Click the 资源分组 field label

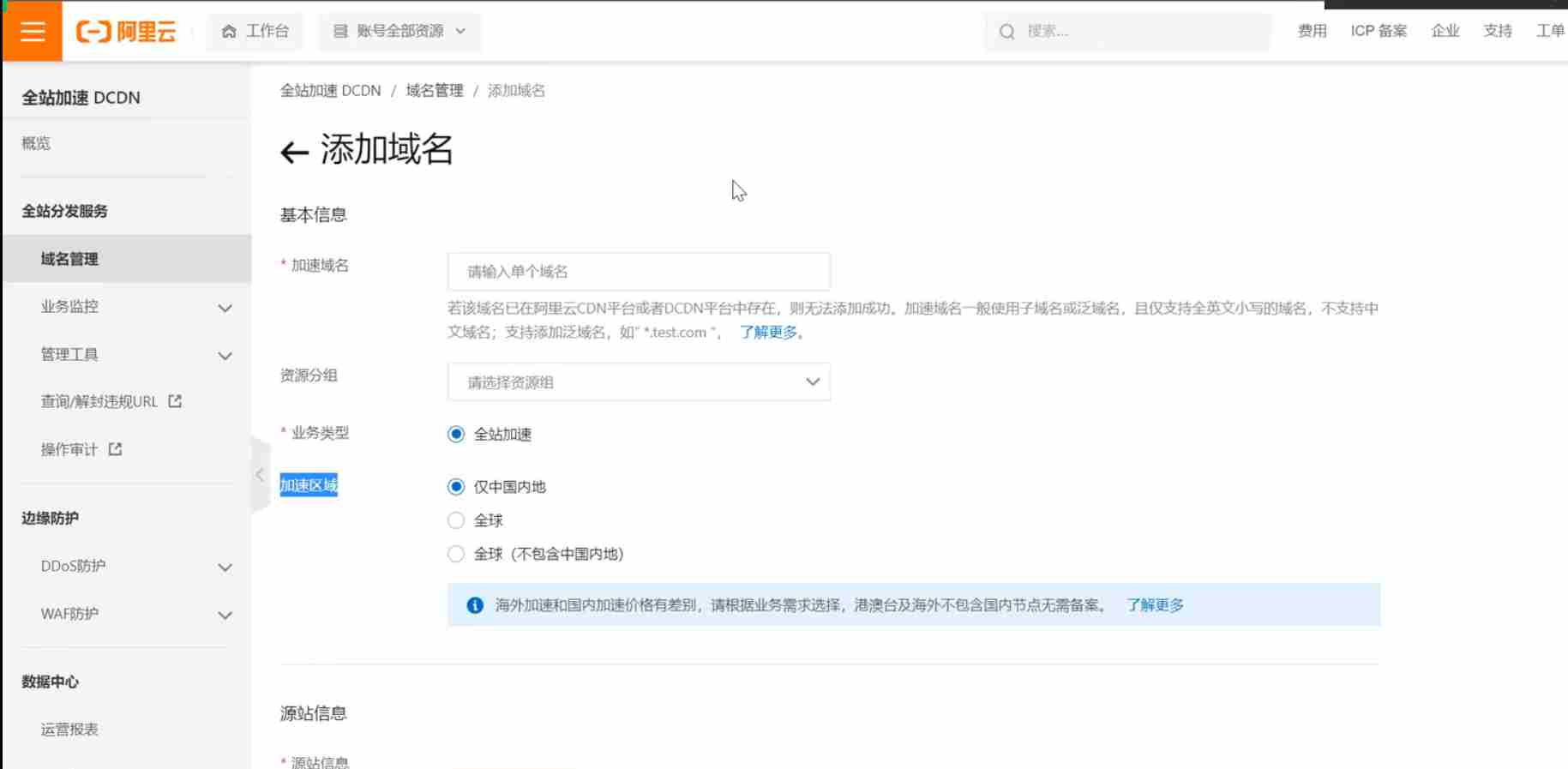pyautogui.click(x=309, y=375)
